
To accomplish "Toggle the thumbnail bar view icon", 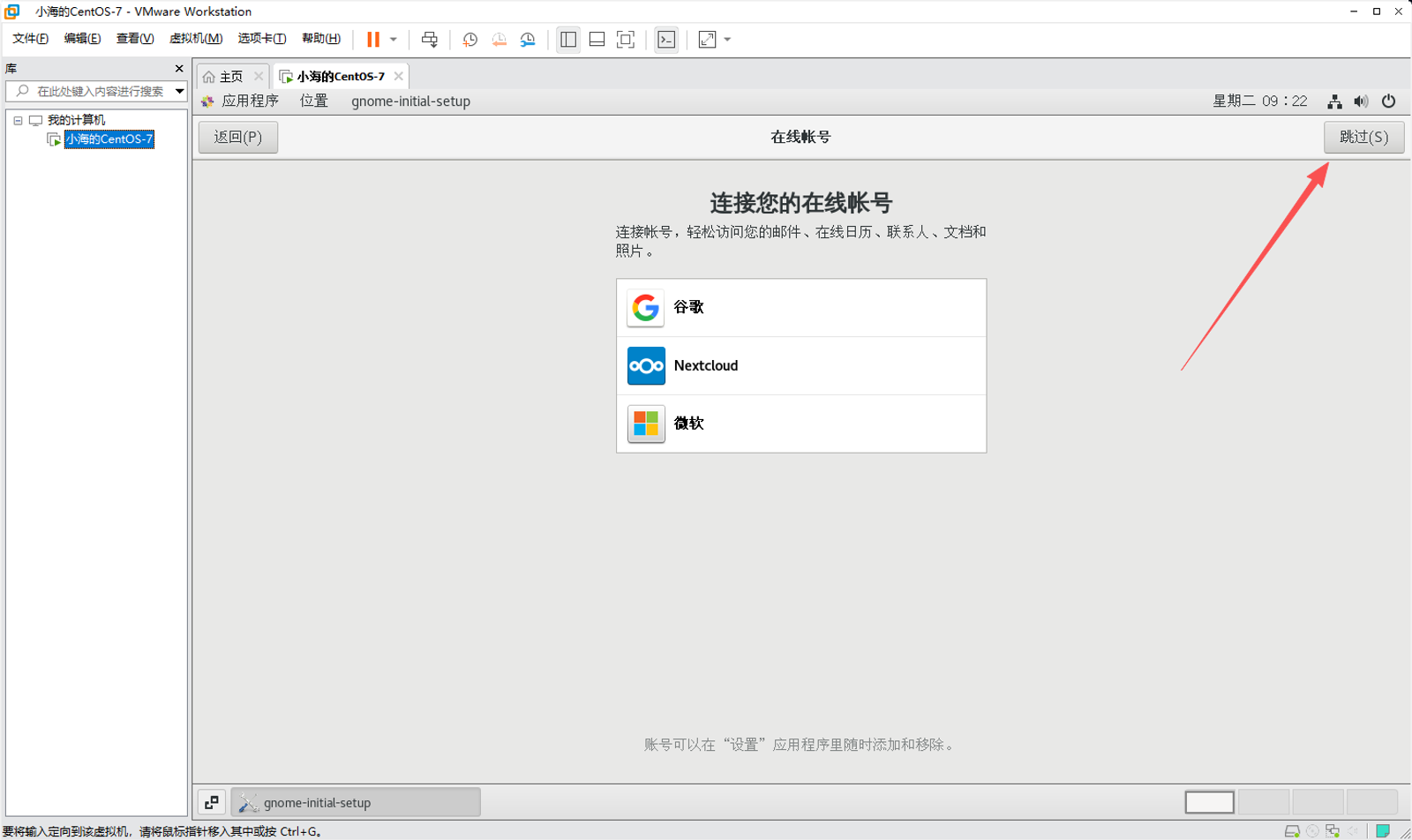I will pos(597,40).
